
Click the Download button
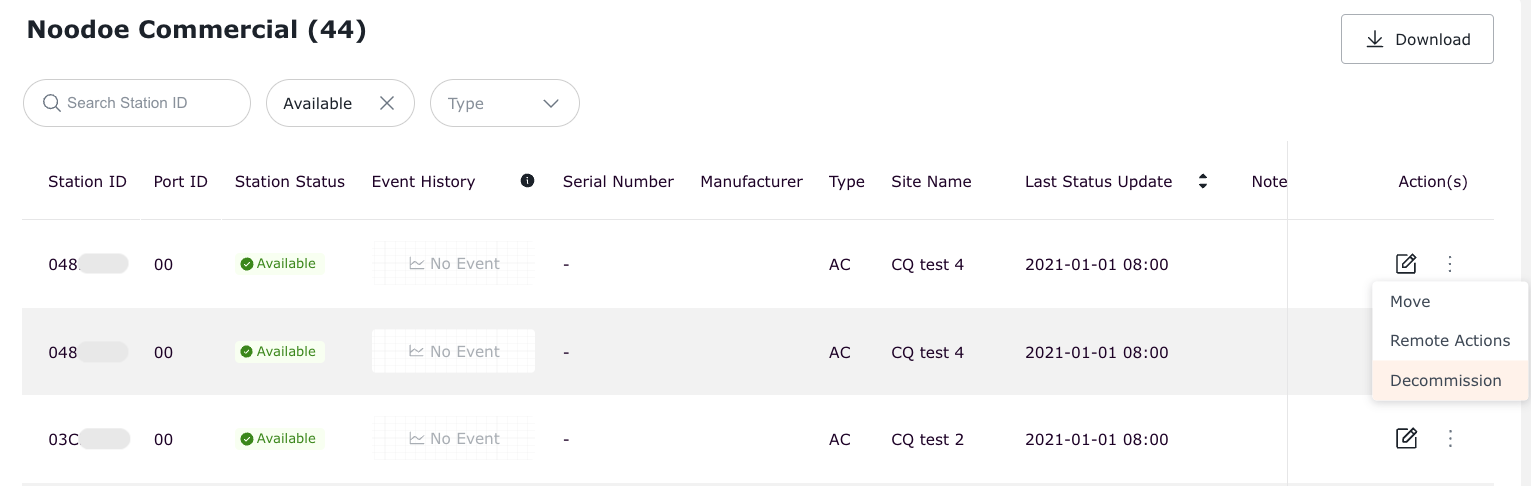(1416, 39)
